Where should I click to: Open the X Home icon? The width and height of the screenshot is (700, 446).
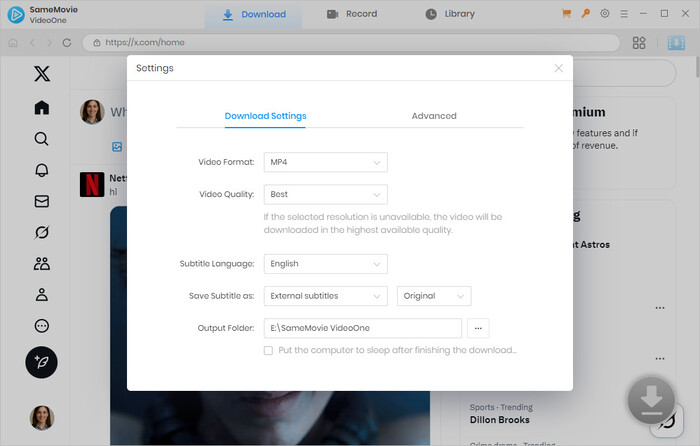pos(42,108)
